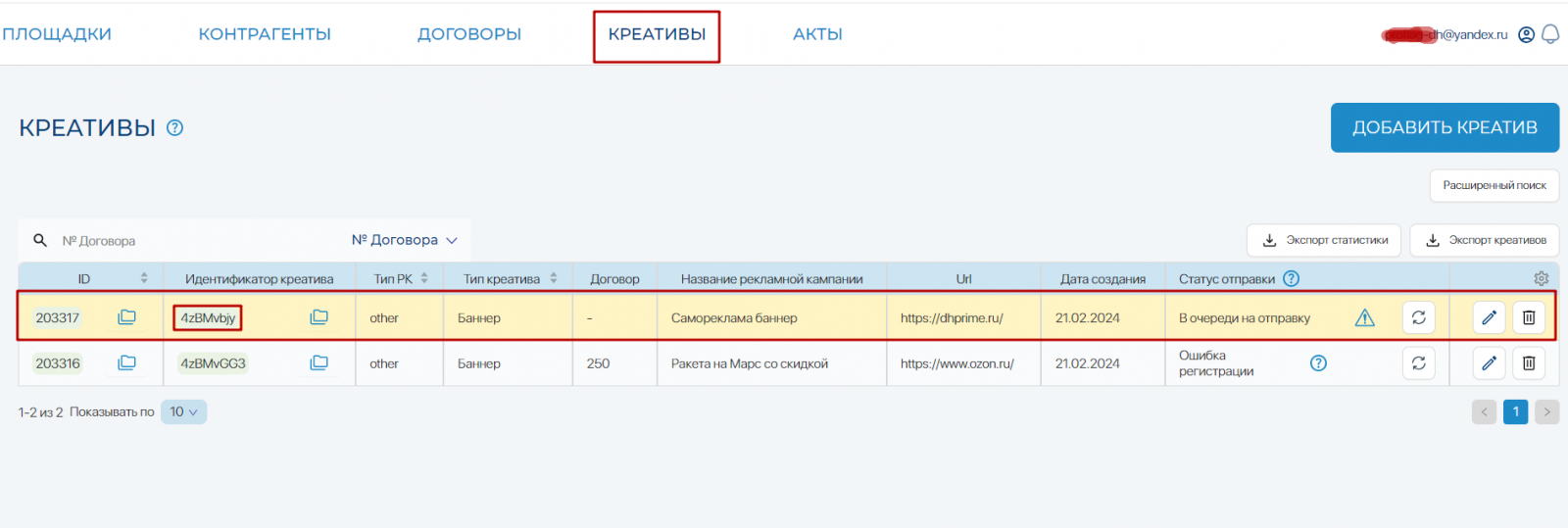Image resolution: width=1568 pixels, height=528 pixels.
Task: Show help for Ошибка регистрации status
Action: (x=1318, y=363)
